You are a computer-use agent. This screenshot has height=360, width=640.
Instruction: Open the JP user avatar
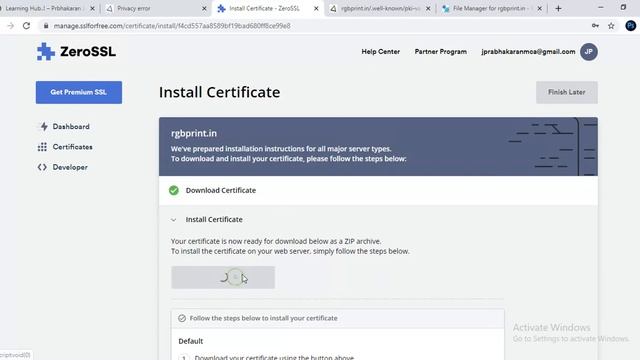coord(589,52)
